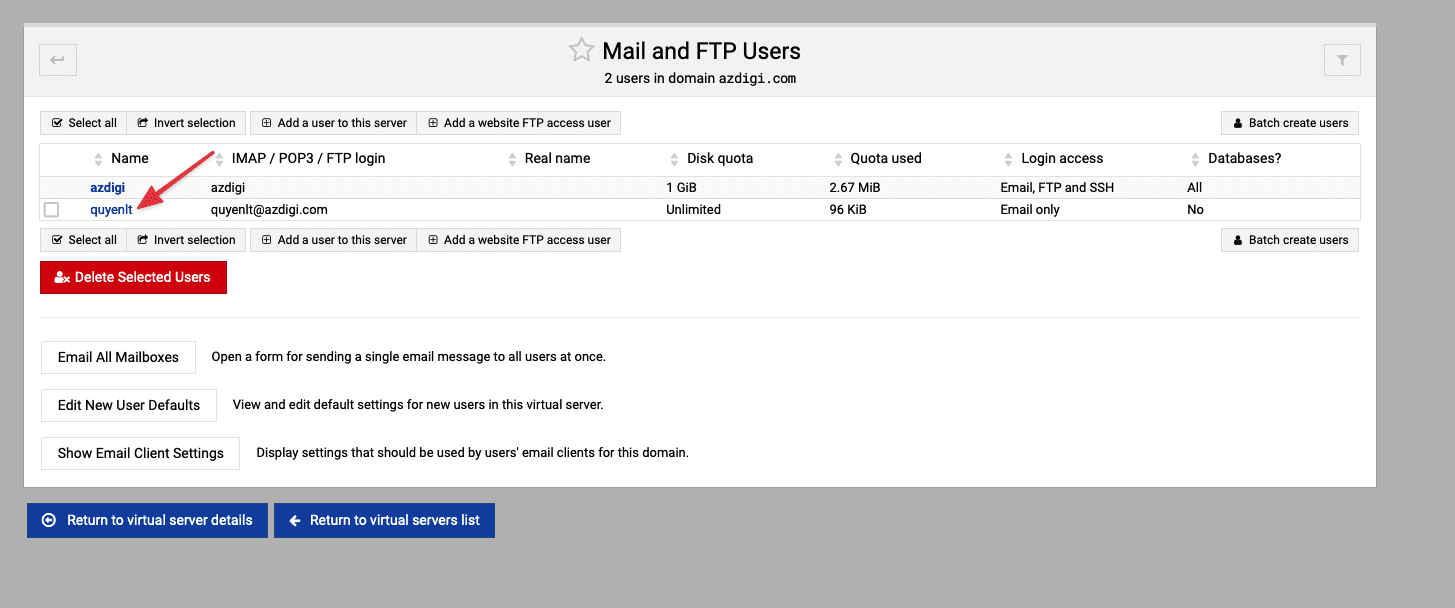Image resolution: width=1455 pixels, height=608 pixels.
Task: Click bottom Select all button
Action: pyautogui.click(x=83, y=240)
